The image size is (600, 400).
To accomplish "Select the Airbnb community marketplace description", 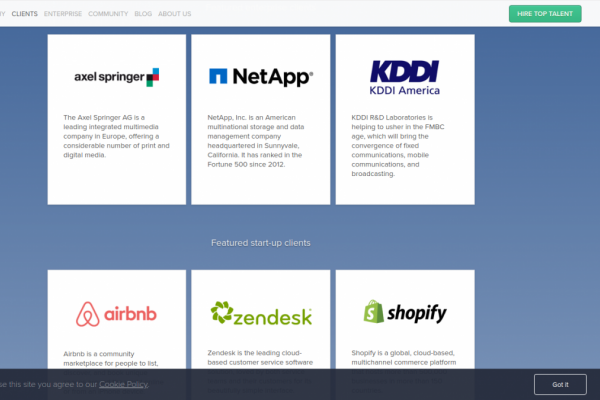I will [114, 373].
